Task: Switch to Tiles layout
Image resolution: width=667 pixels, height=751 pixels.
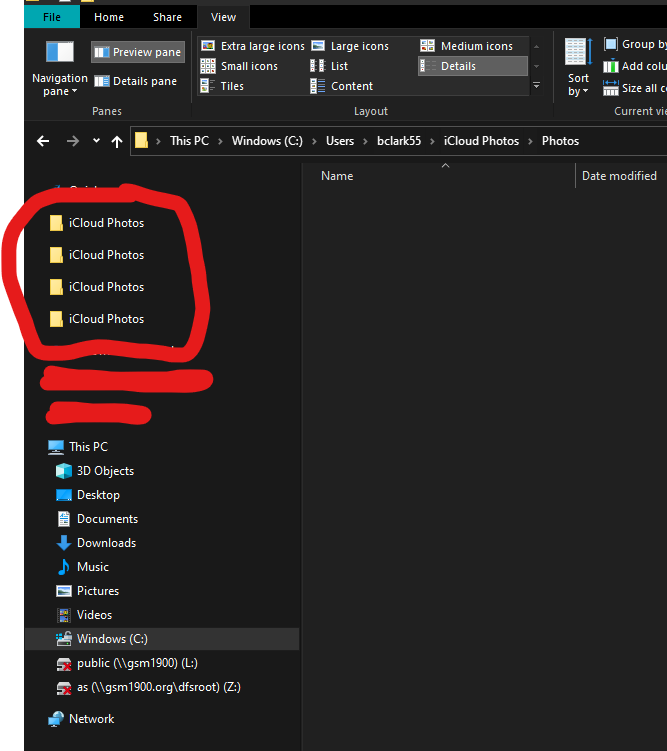Action: 222,86
